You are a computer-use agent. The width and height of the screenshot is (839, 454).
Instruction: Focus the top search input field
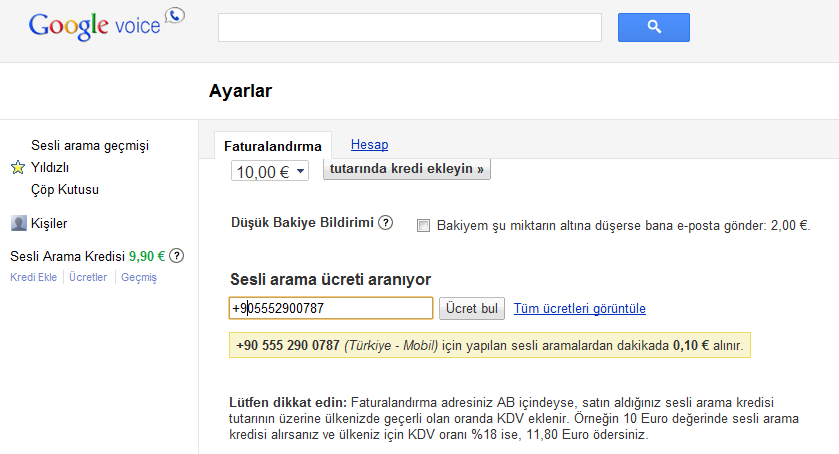[x=410, y=27]
